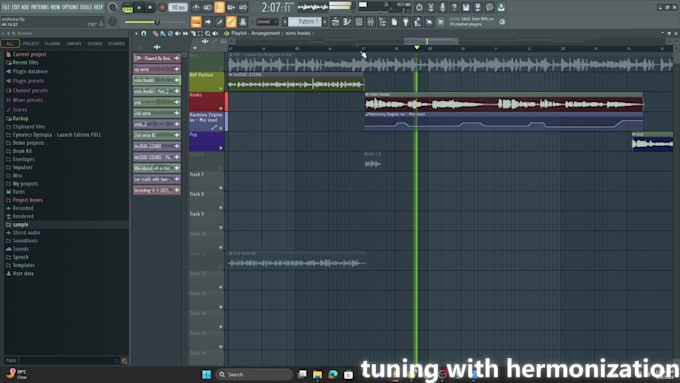This screenshot has width=680, height=383.
Task: Select the SOUNDS browser tab
Action: [x=95, y=44]
